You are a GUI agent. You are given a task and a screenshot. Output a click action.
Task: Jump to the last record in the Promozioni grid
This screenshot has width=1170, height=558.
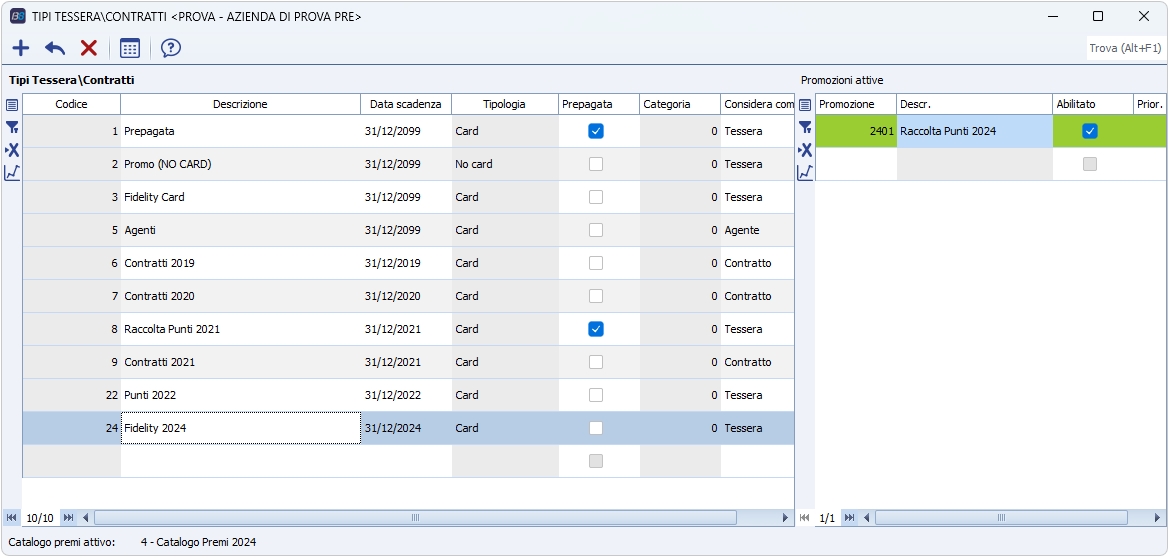[x=849, y=518]
